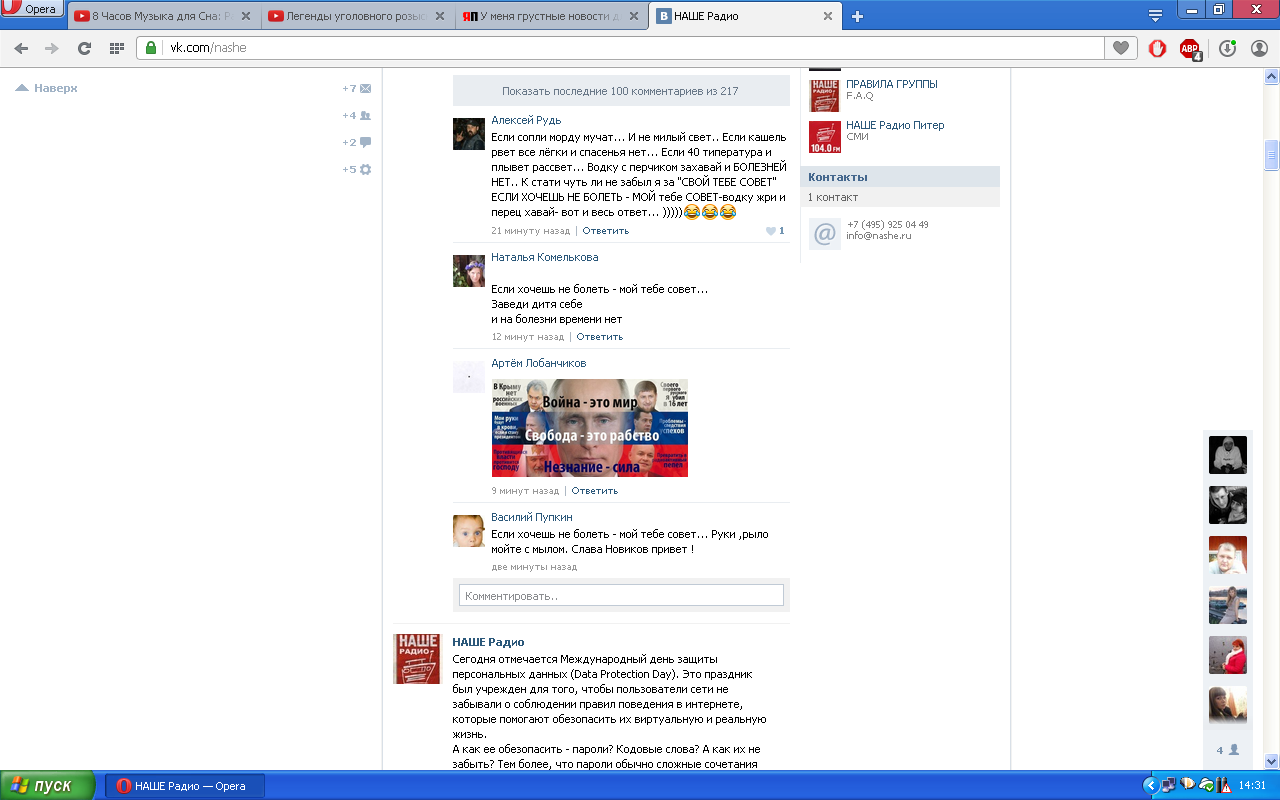Click the scrollbar down arrow
The image size is (1280, 800).
click(x=1272, y=762)
